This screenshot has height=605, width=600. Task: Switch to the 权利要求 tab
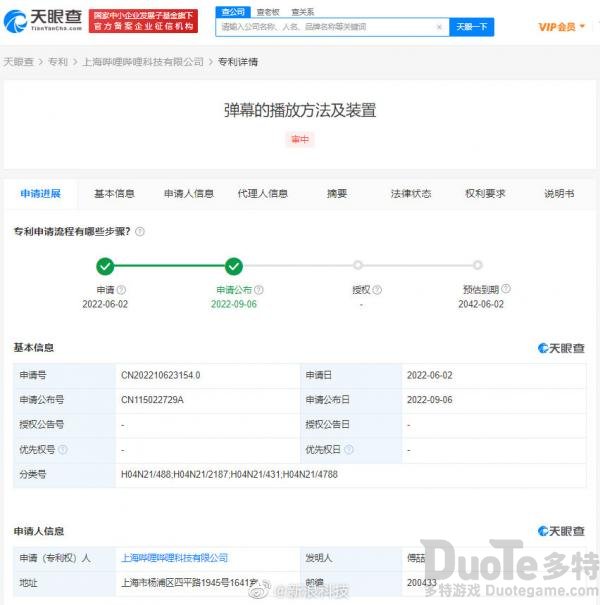click(x=485, y=194)
